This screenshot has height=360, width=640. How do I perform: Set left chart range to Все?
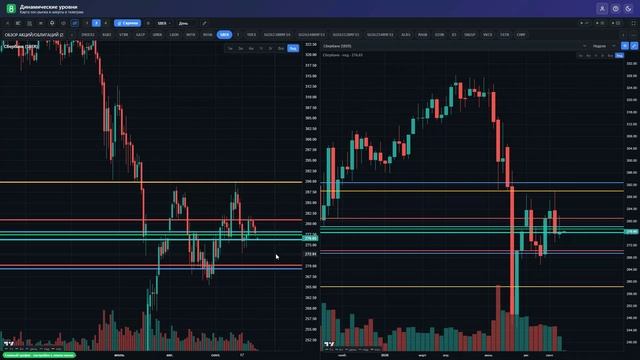click(x=281, y=49)
